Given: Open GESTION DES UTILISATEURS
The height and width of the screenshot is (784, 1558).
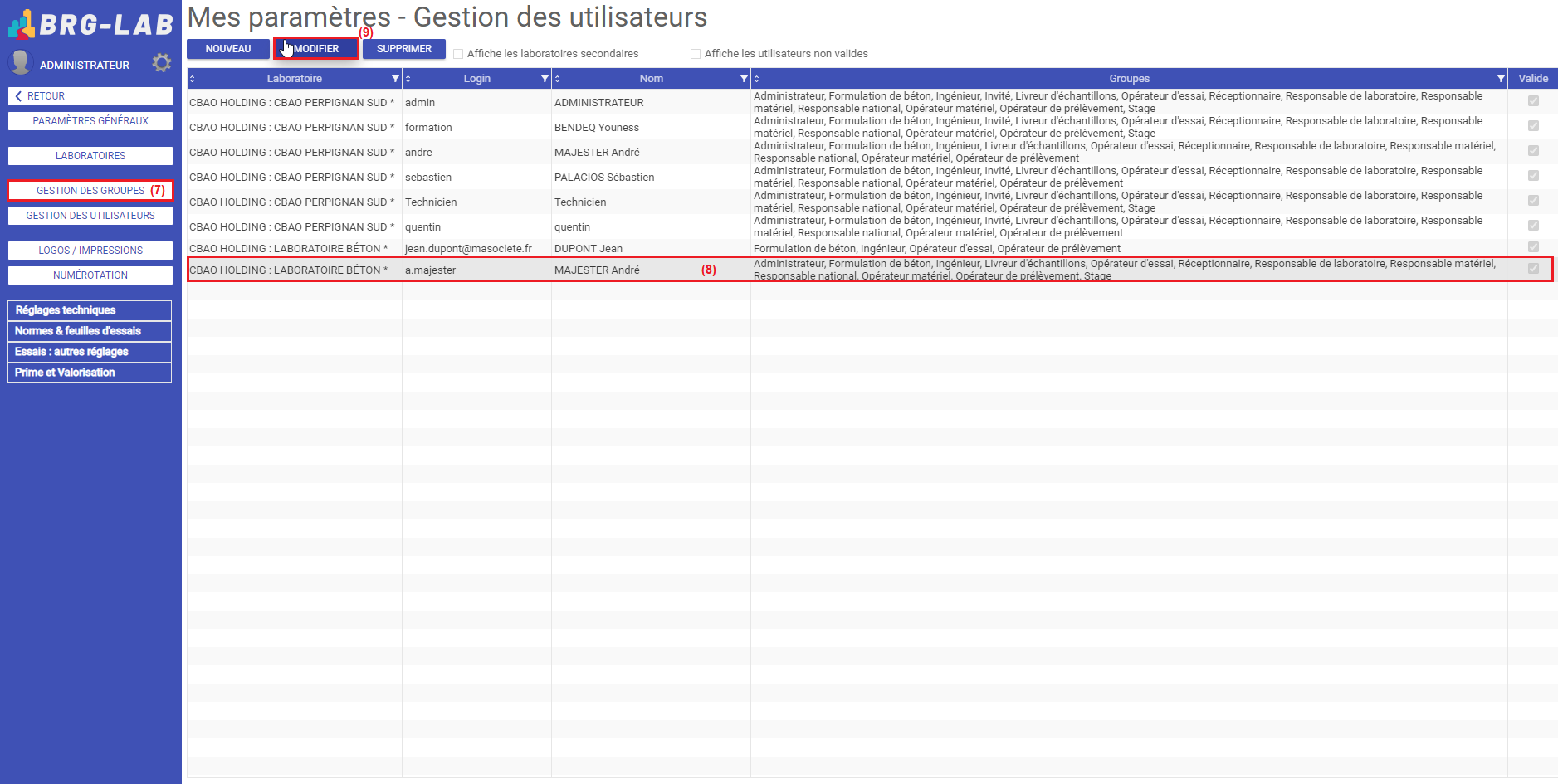Looking at the screenshot, I should pyautogui.click(x=90, y=216).
